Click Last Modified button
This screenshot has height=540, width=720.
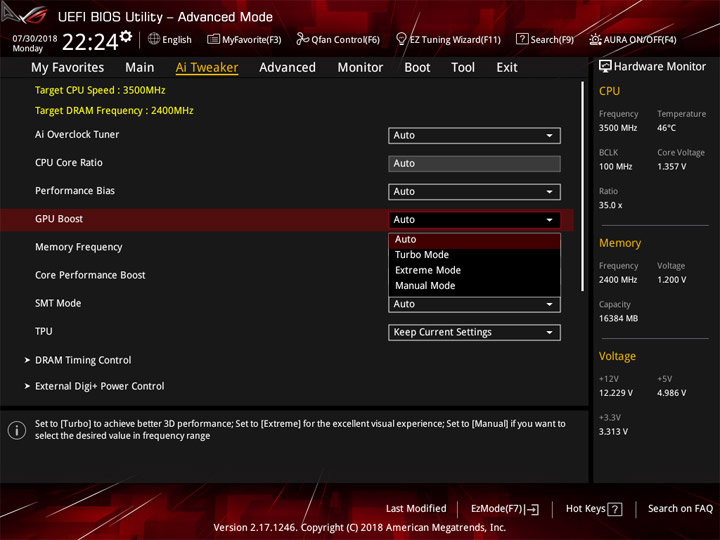coord(416,509)
